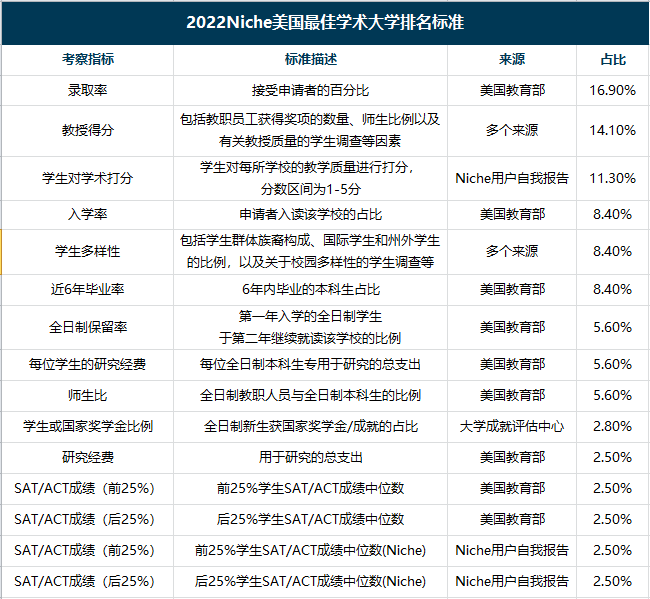
Task: Select the '占比' column header
Action: pyautogui.click(x=613, y=59)
